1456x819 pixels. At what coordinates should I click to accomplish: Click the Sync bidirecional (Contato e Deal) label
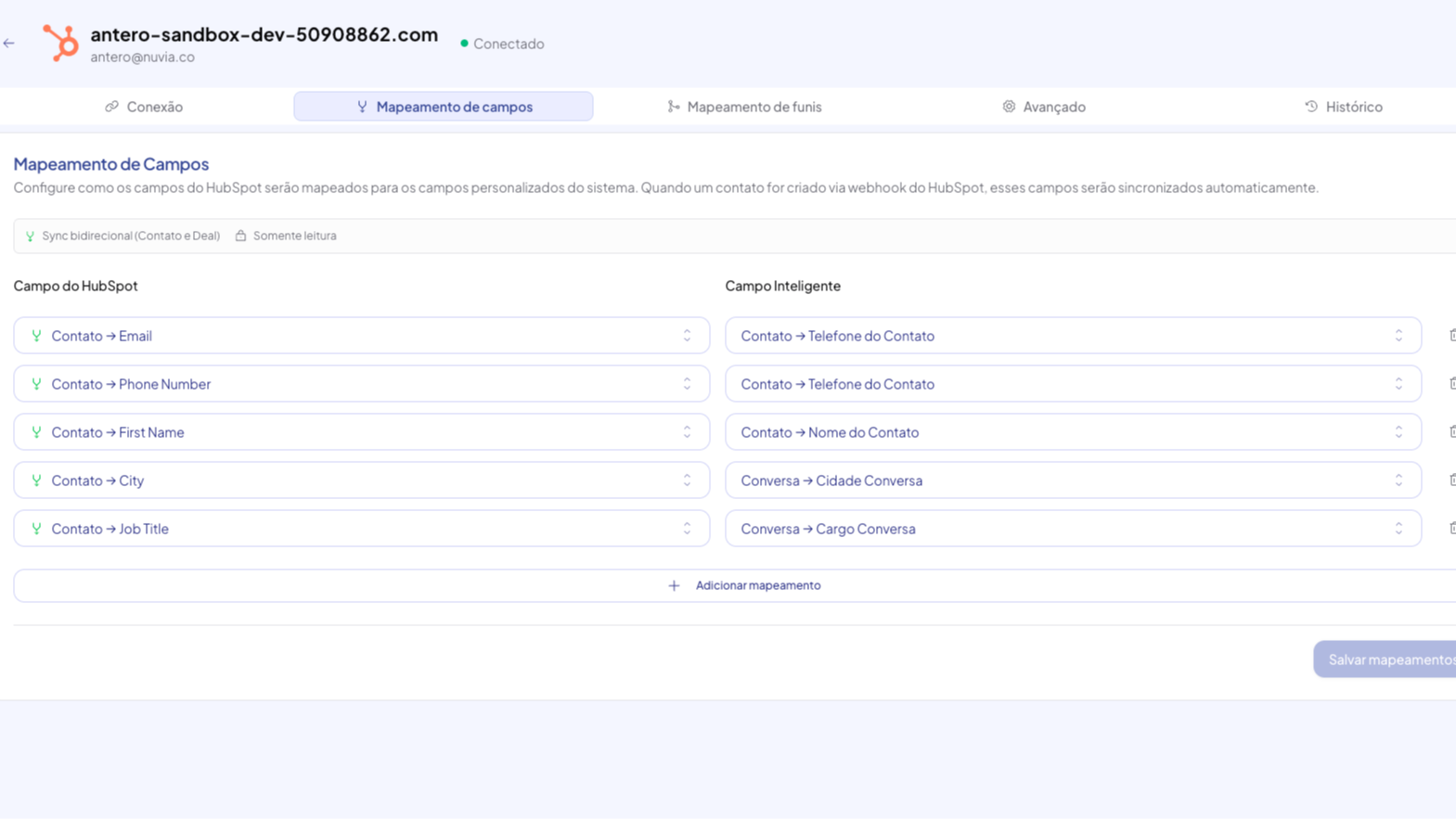pos(131,237)
